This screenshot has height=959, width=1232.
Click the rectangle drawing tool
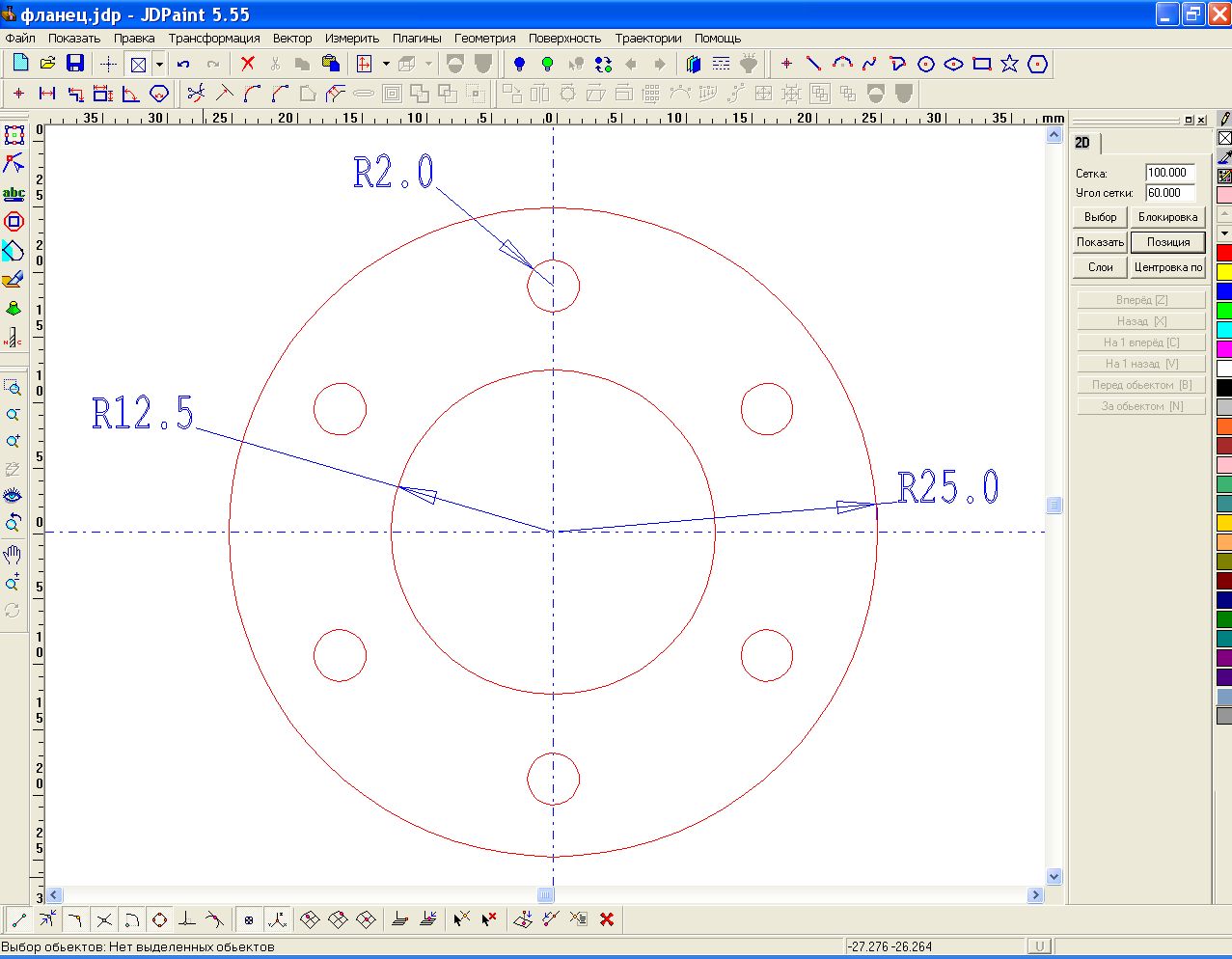click(x=981, y=64)
